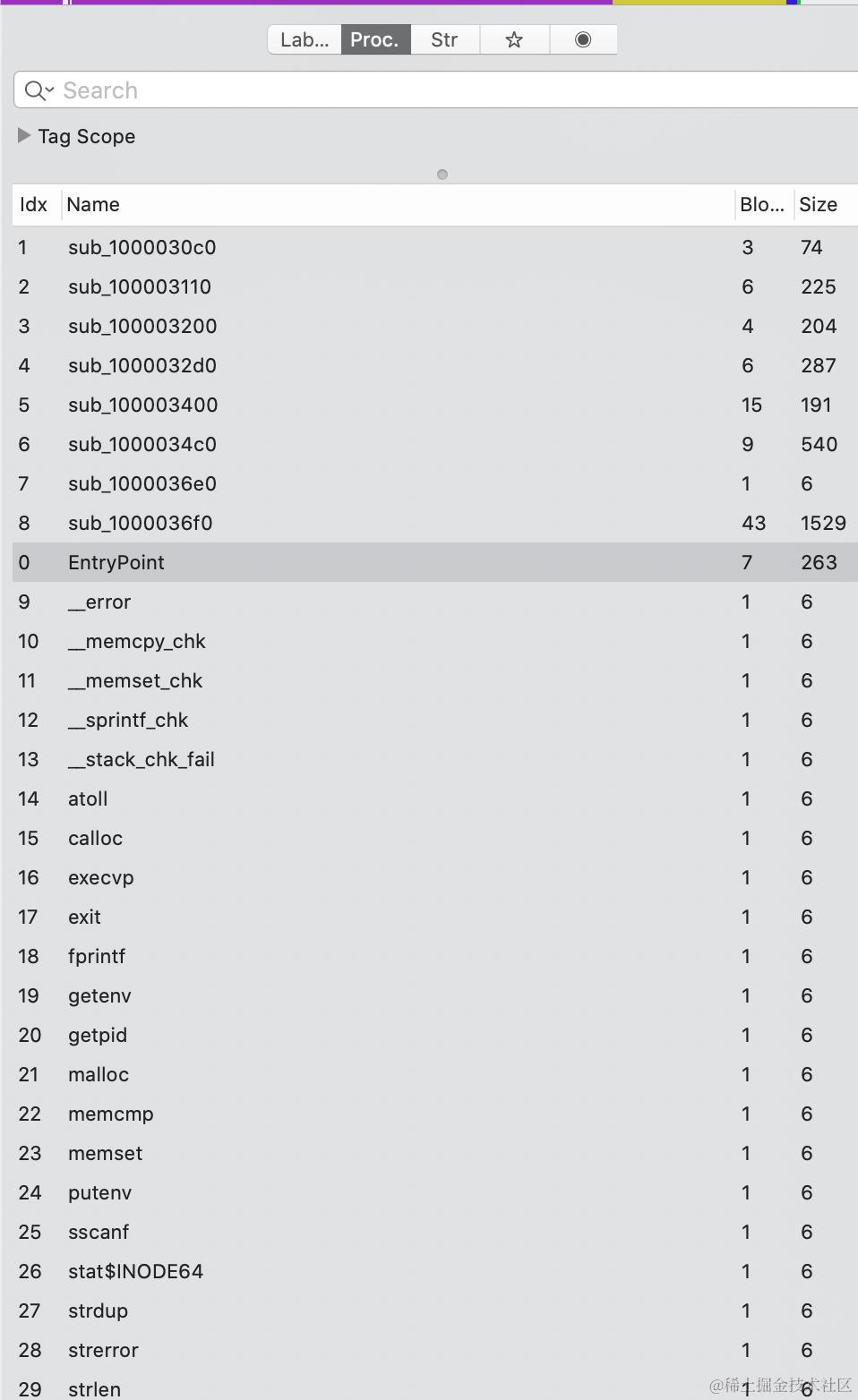Sort by the Idx column header
The image size is (858, 1400).
pyautogui.click(x=34, y=204)
